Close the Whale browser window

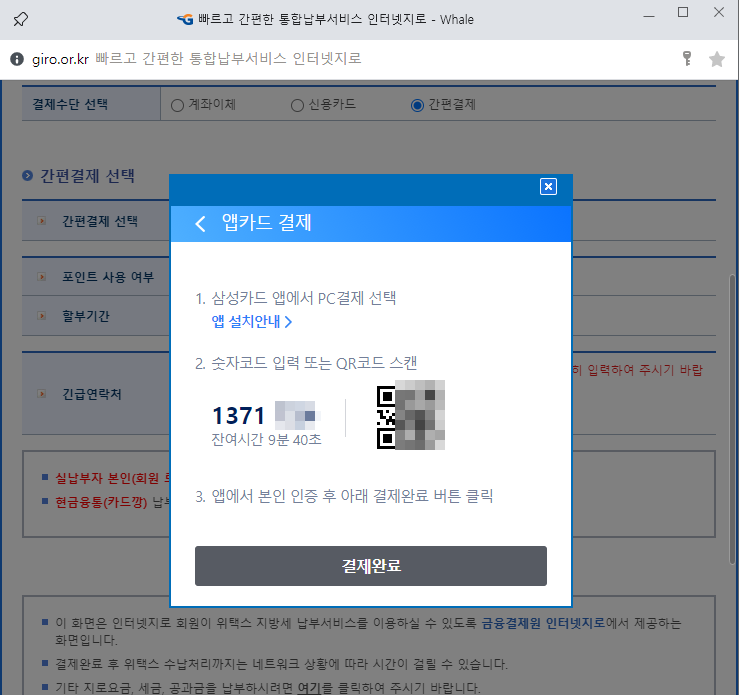[x=719, y=12]
